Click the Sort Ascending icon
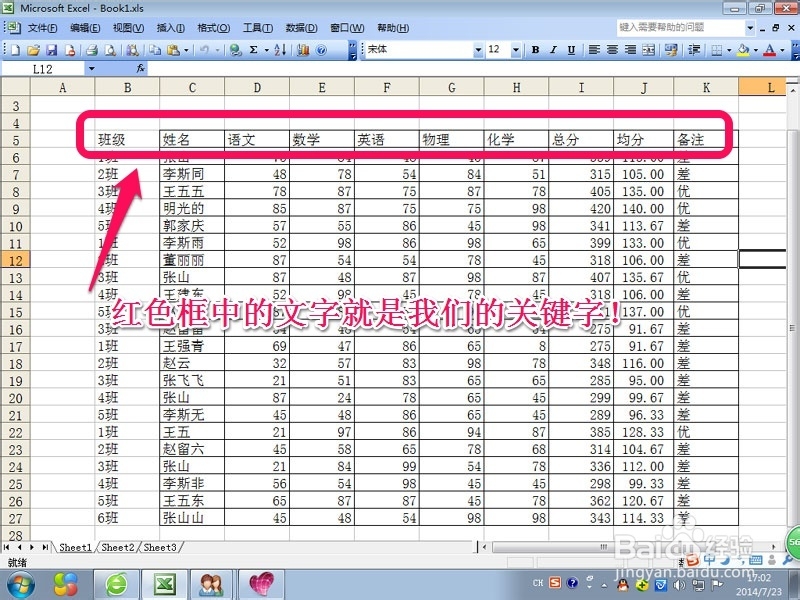Screen dimensions: 800x600 280,49
